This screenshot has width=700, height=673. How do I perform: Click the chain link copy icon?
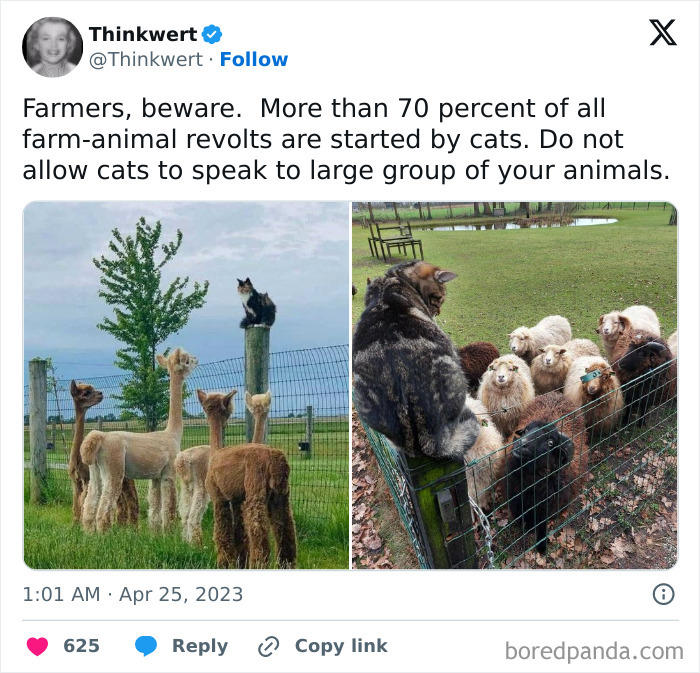[x=269, y=647]
